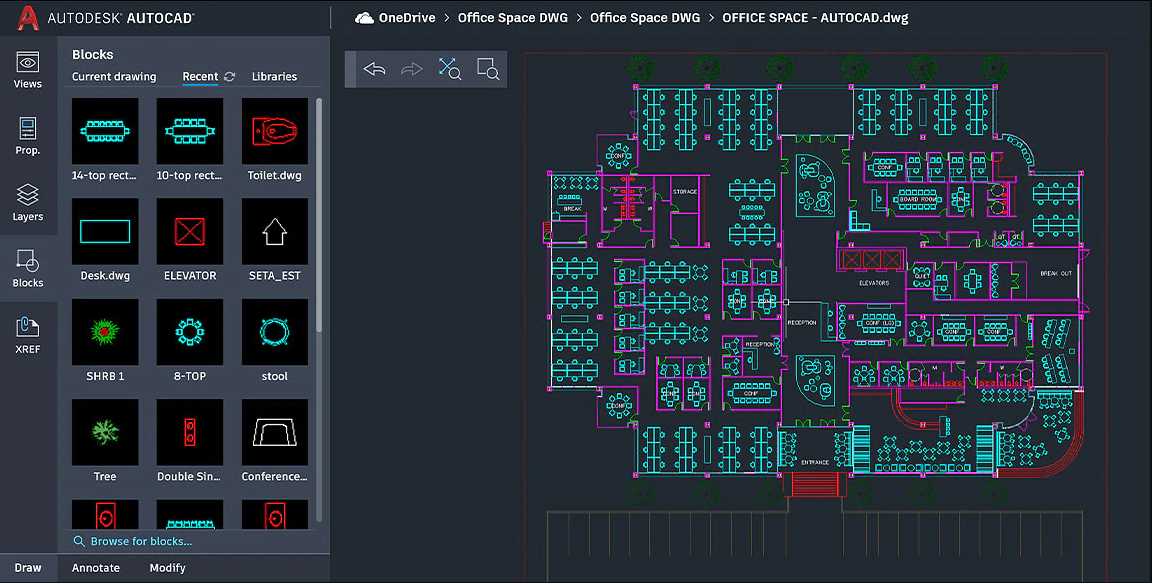Switch to the Current drawing tab

click(114, 76)
